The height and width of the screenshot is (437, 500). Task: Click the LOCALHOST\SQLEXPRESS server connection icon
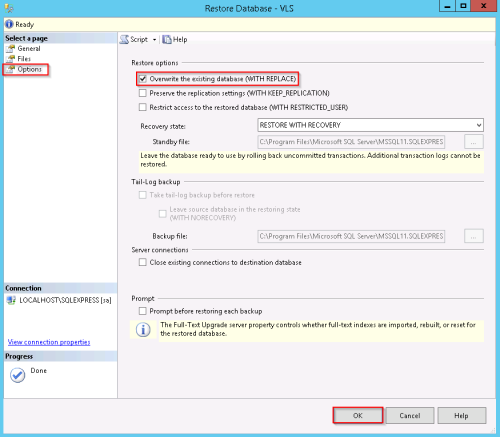click(x=11, y=300)
